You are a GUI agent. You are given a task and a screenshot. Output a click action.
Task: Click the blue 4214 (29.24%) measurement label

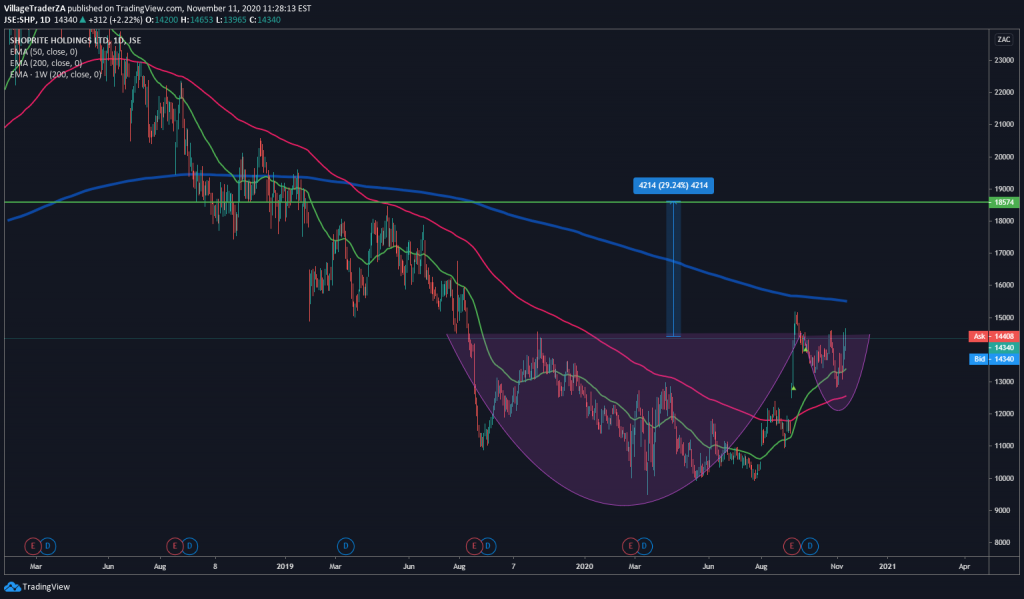pyautogui.click(x=672, y=185)
